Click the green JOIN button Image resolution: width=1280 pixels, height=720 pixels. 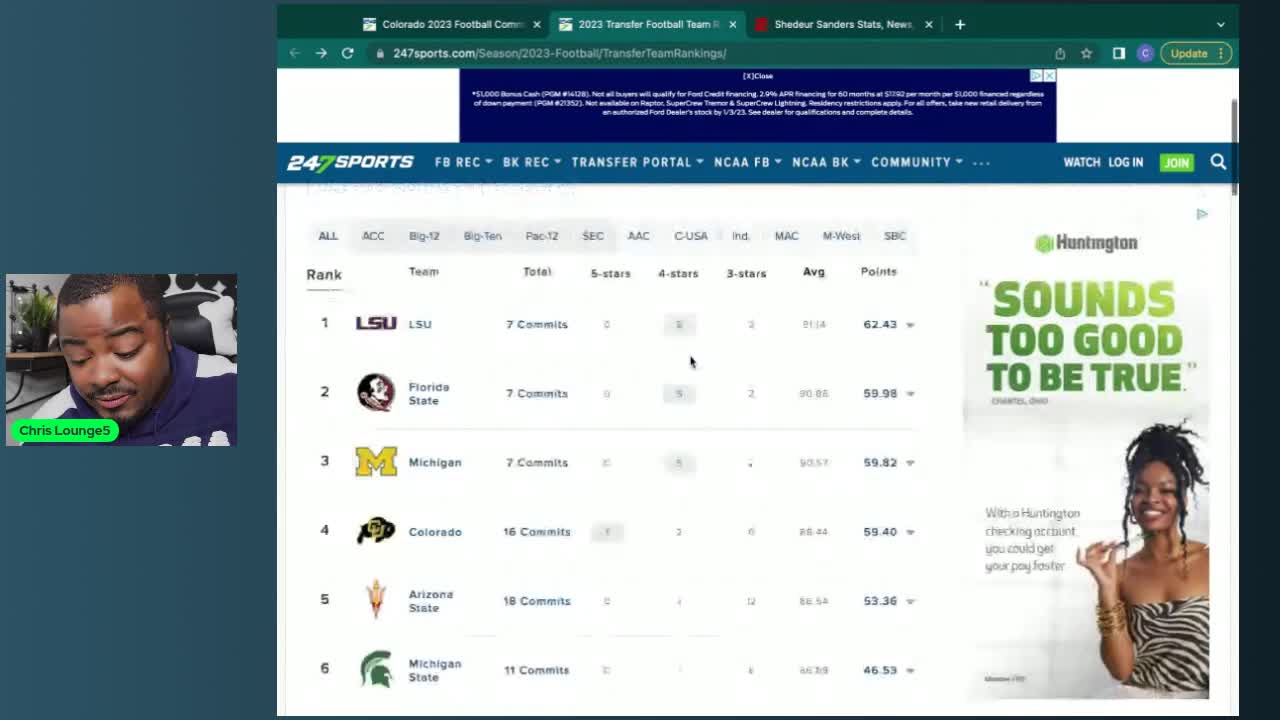[x=1176, y=162]
